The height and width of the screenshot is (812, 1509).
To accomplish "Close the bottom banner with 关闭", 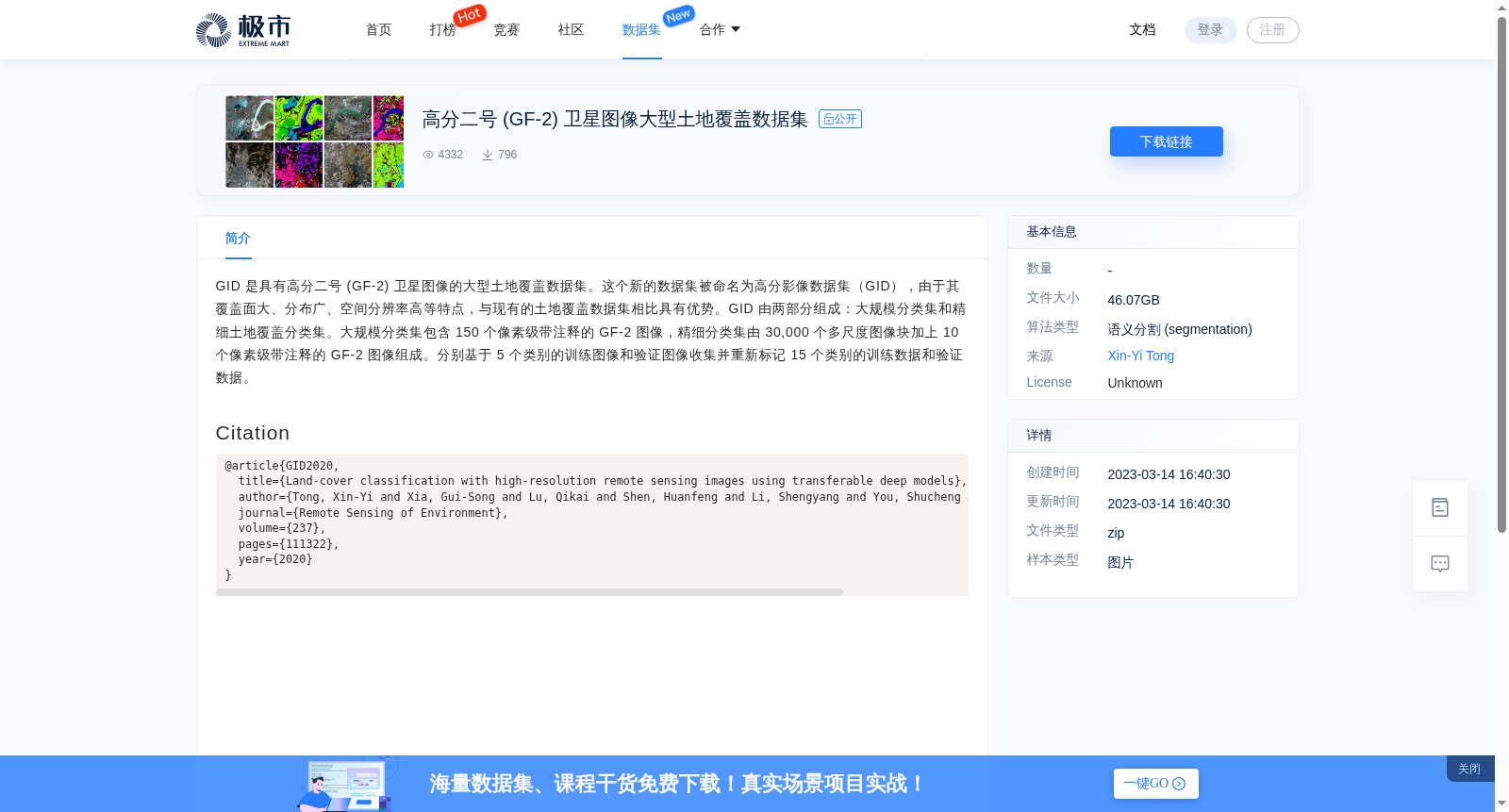I will (1469, 770).
